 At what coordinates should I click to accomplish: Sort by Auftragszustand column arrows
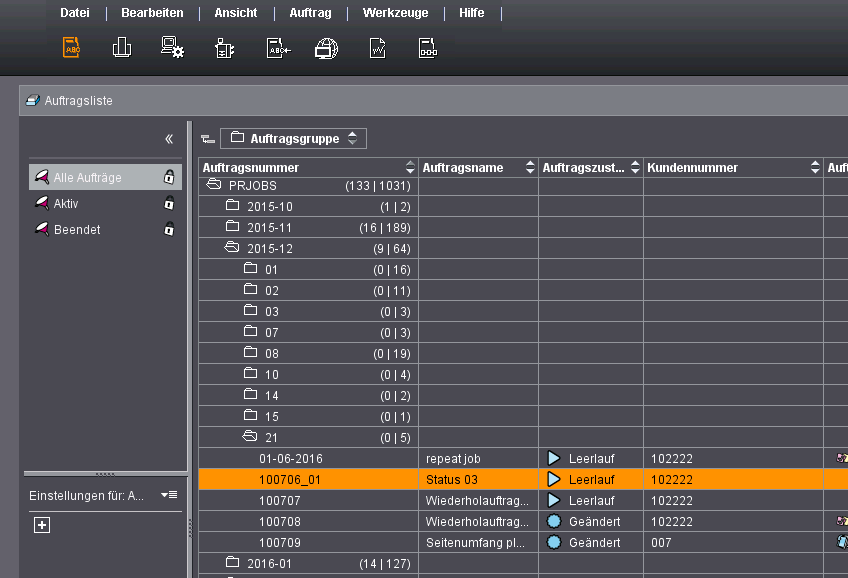pyautogui.click(x=635, y=167)
